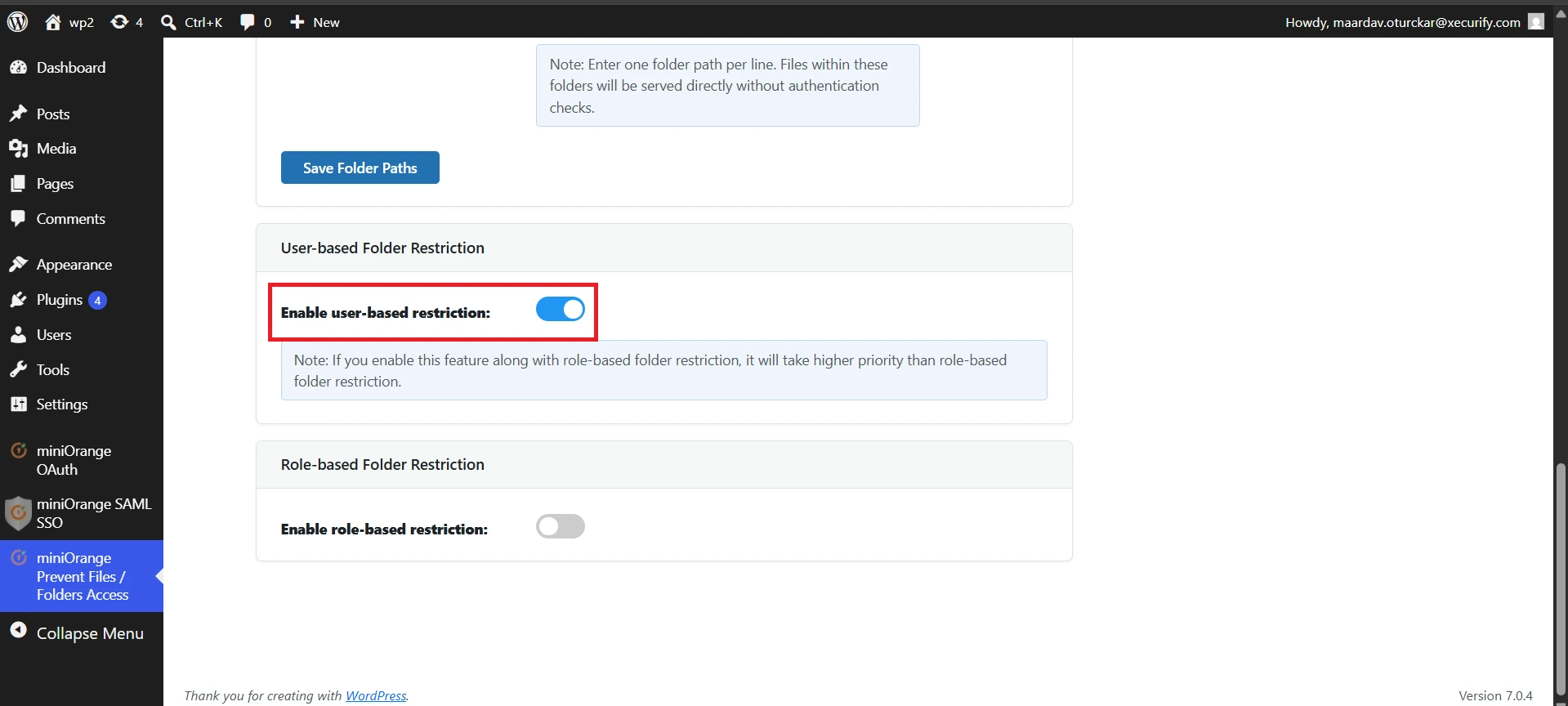Click the Enable role-based restriction label
The width and height of the screenshot is (1568, 706).
[384, 529]
